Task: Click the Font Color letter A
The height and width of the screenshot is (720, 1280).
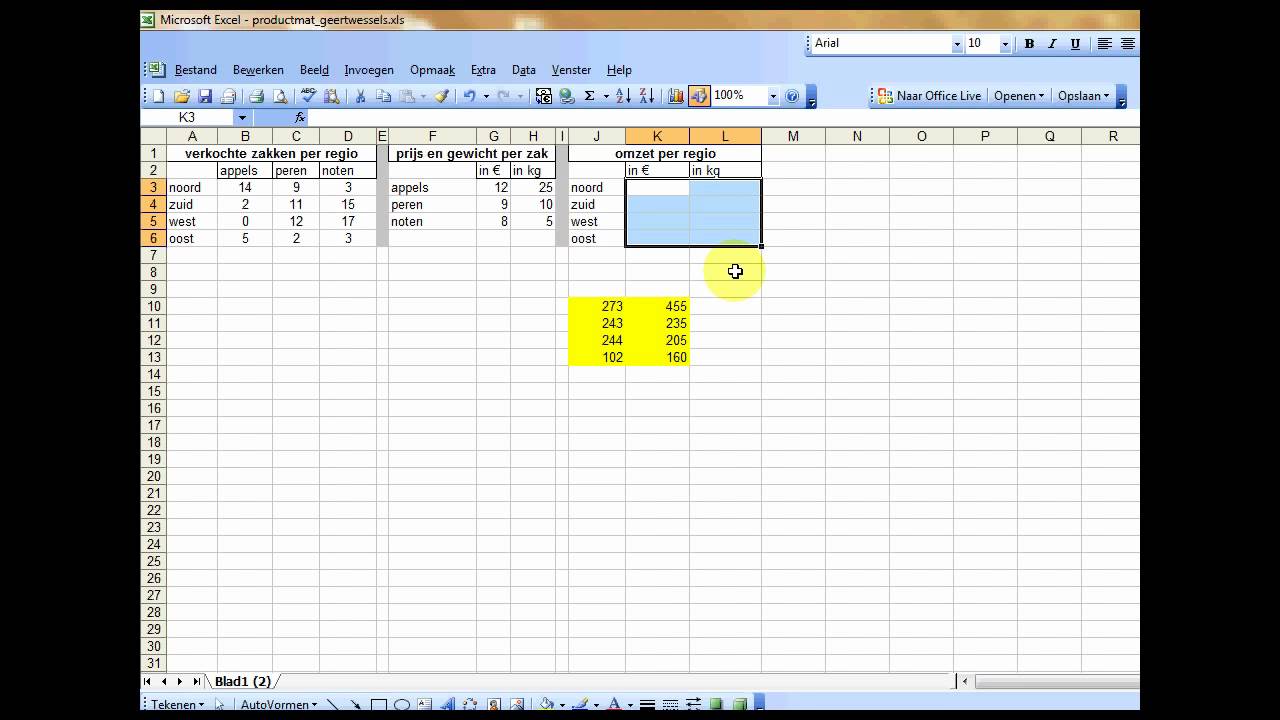Action: (614, 705)
